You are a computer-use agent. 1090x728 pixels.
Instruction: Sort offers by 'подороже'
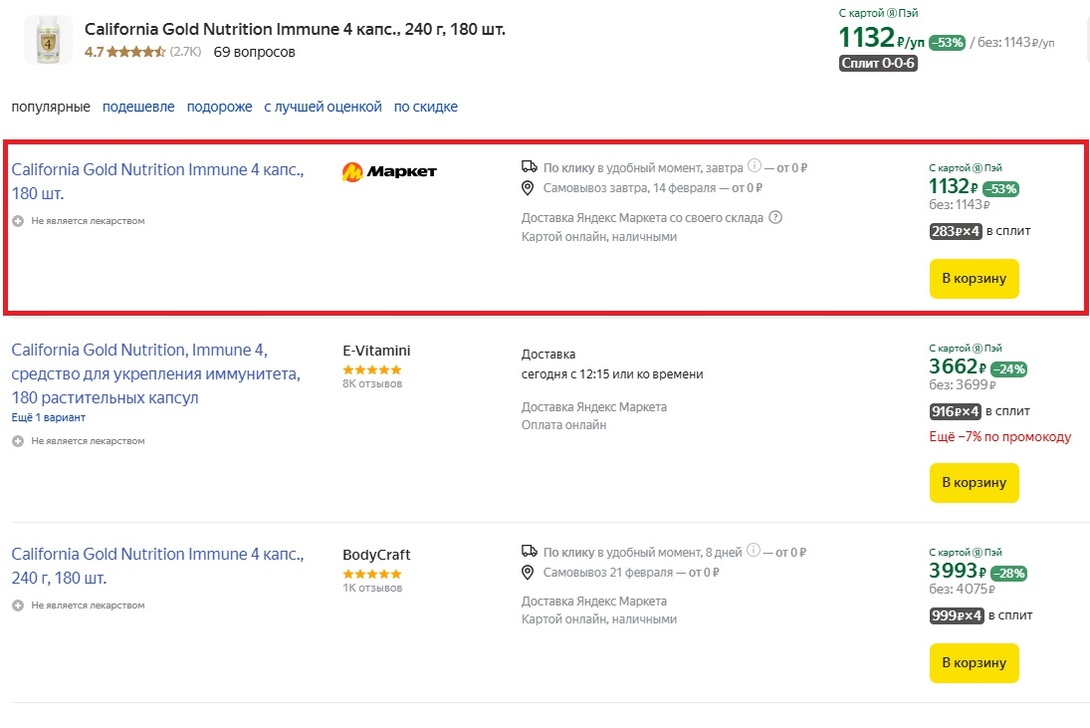click(x=219, y=107)
